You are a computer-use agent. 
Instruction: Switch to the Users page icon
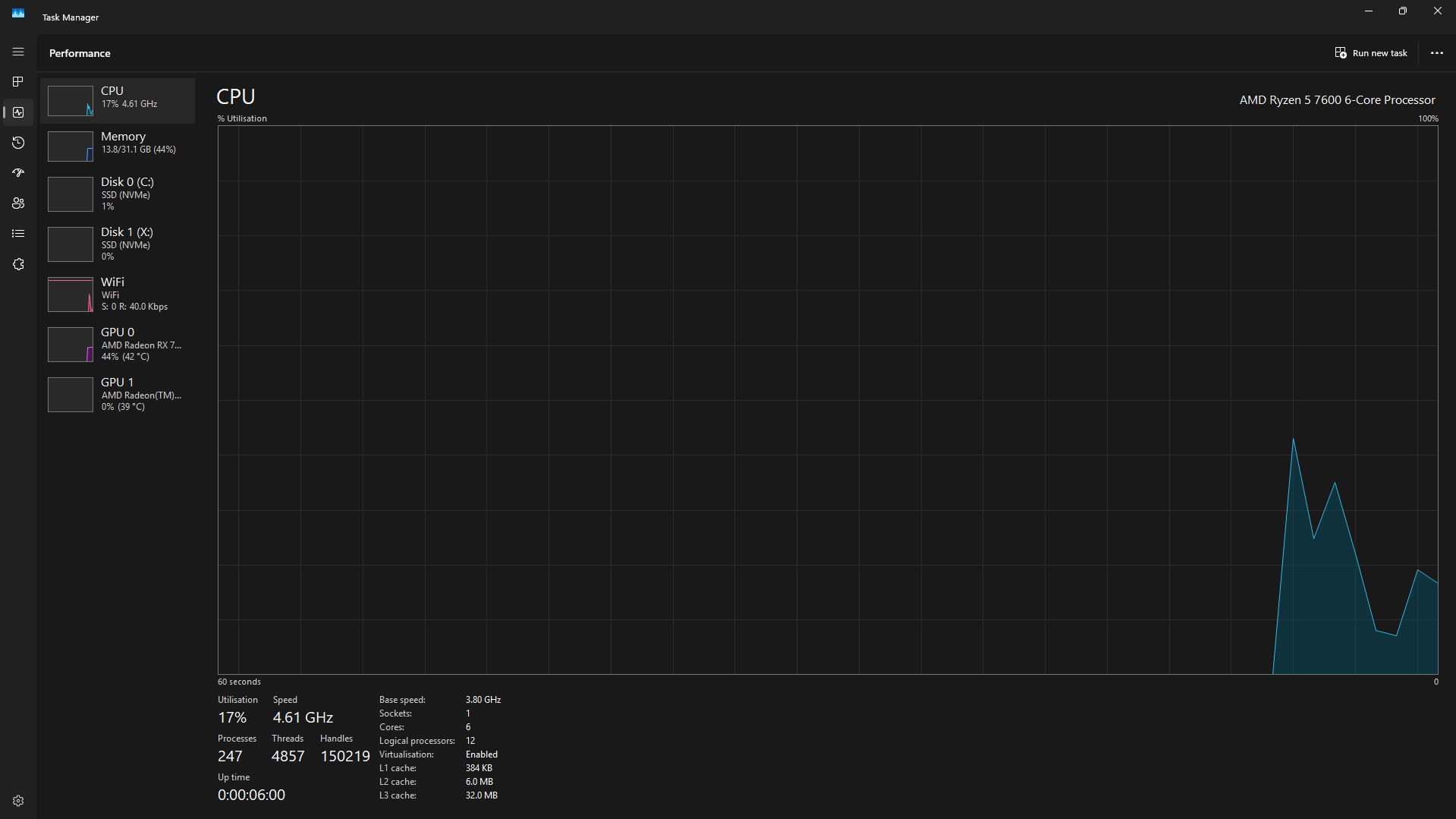click(x=18, y=203)
